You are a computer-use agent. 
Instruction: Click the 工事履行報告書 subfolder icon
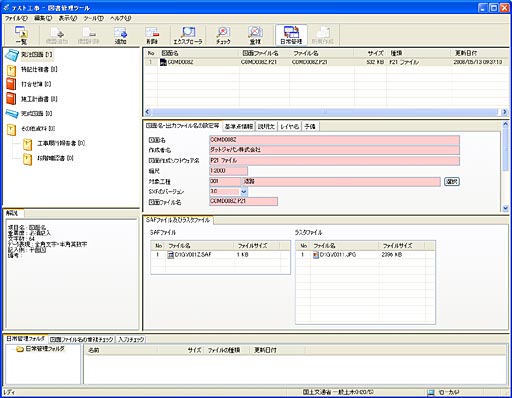(28, 144)
